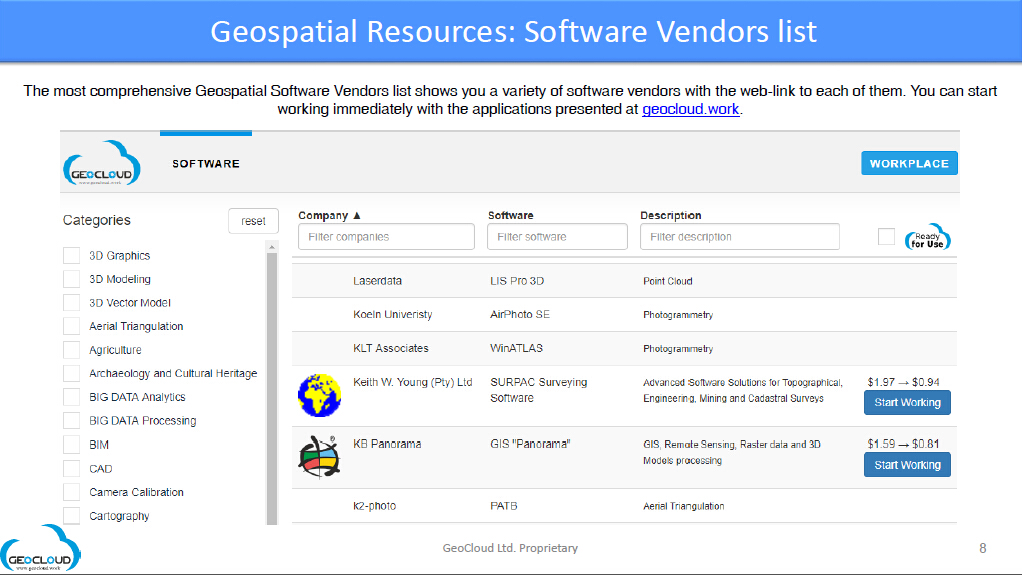The image size is (1022, 575).
Task: Enable the 3D Vector Model category
Action: point(72,302)
